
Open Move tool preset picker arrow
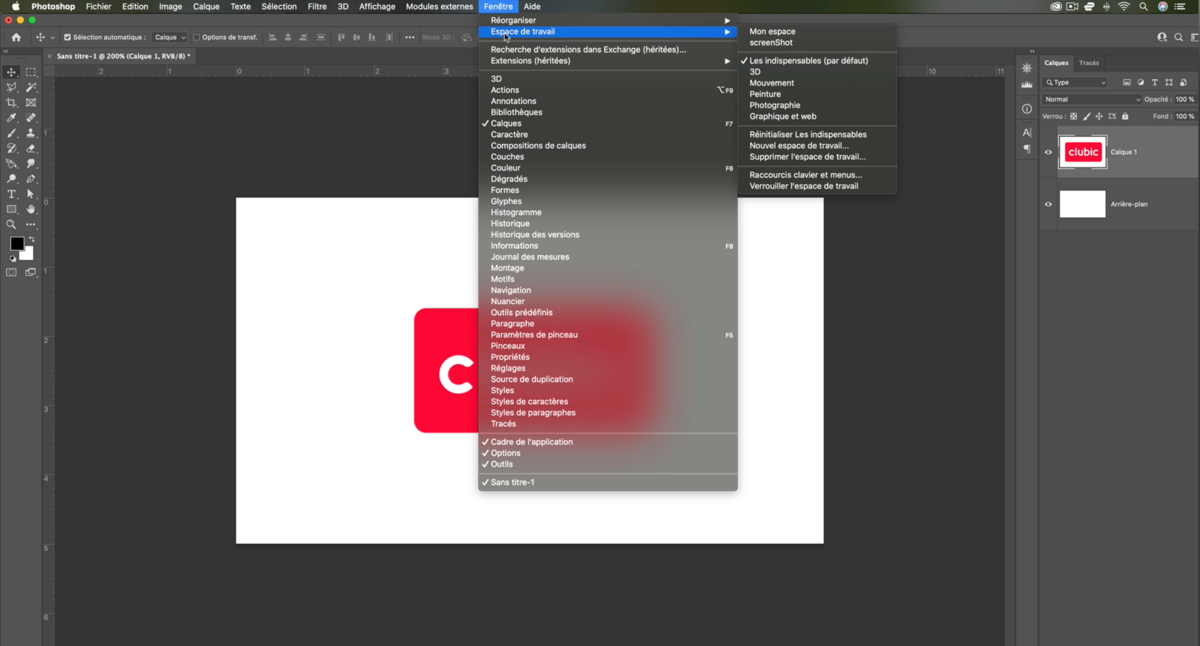point(53,37)
